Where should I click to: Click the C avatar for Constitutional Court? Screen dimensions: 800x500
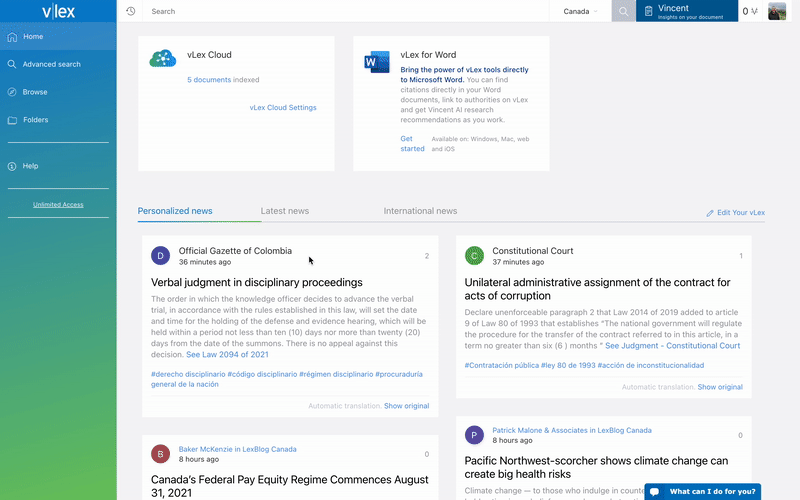point(474,256)
